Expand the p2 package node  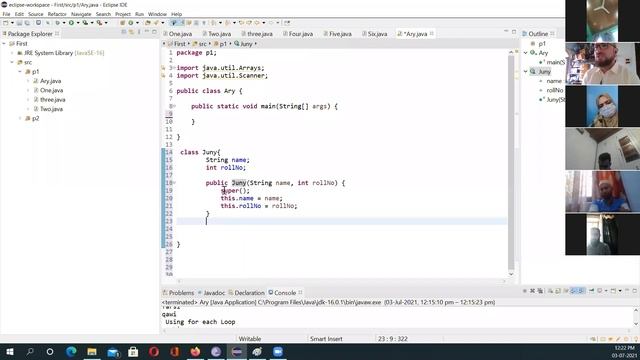(20, 118)
